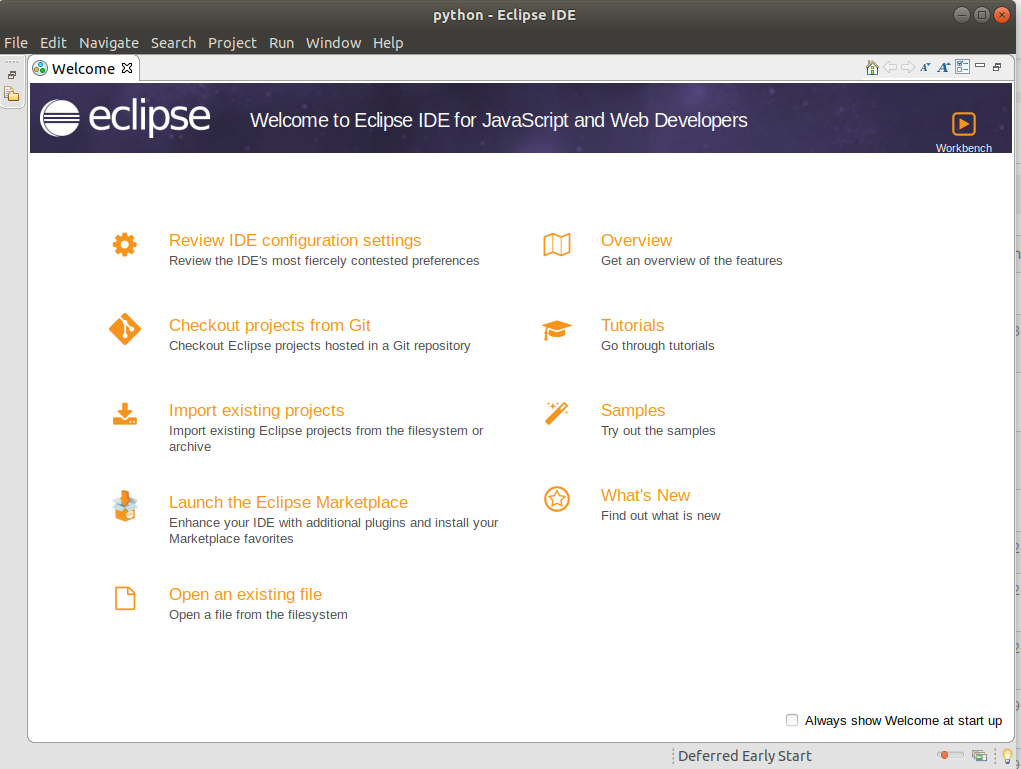Click the Tutorials graduation cap icon
The width and height of the screenshot is (1021, 769).
click(557, 329)
